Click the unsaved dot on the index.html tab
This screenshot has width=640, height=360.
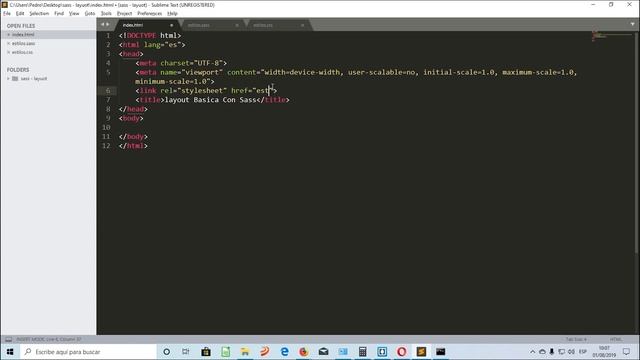[x=171, y=25]
